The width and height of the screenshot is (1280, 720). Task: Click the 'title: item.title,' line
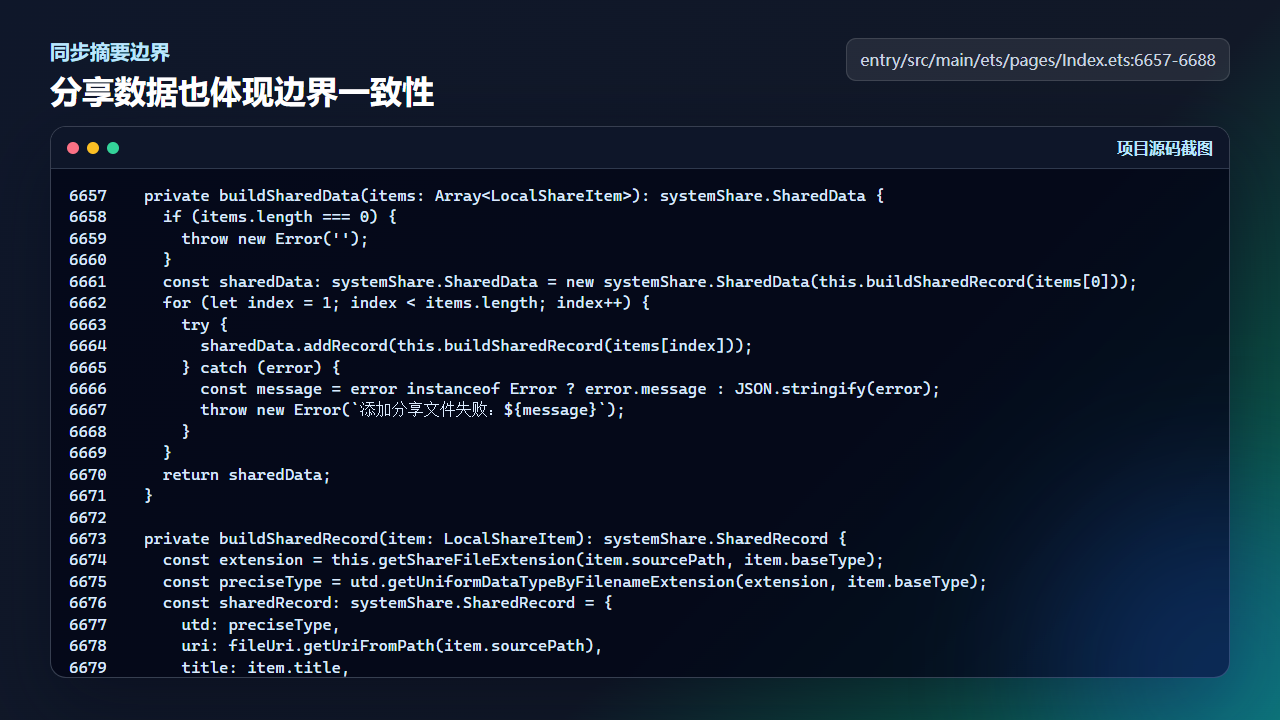pos(265,668)
